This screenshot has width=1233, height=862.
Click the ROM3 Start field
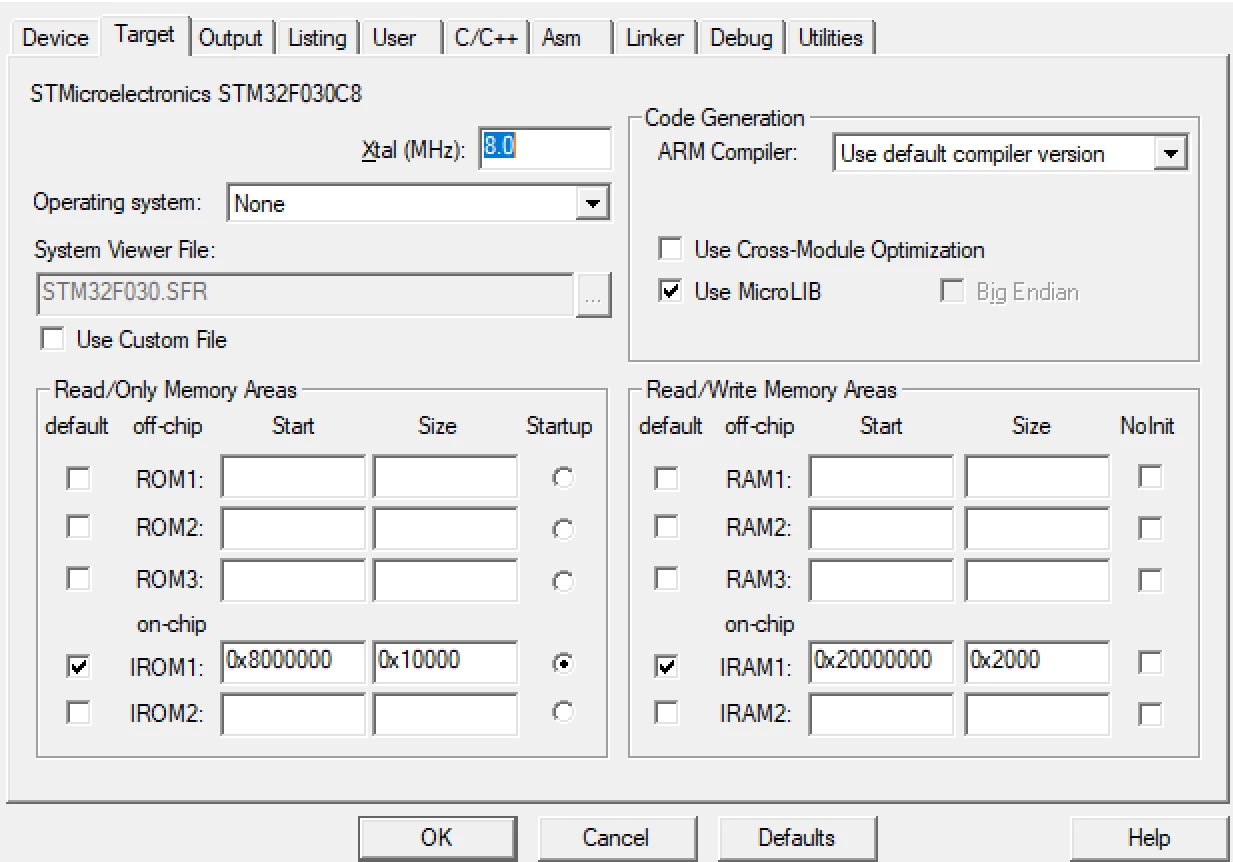tap(293, 579)
